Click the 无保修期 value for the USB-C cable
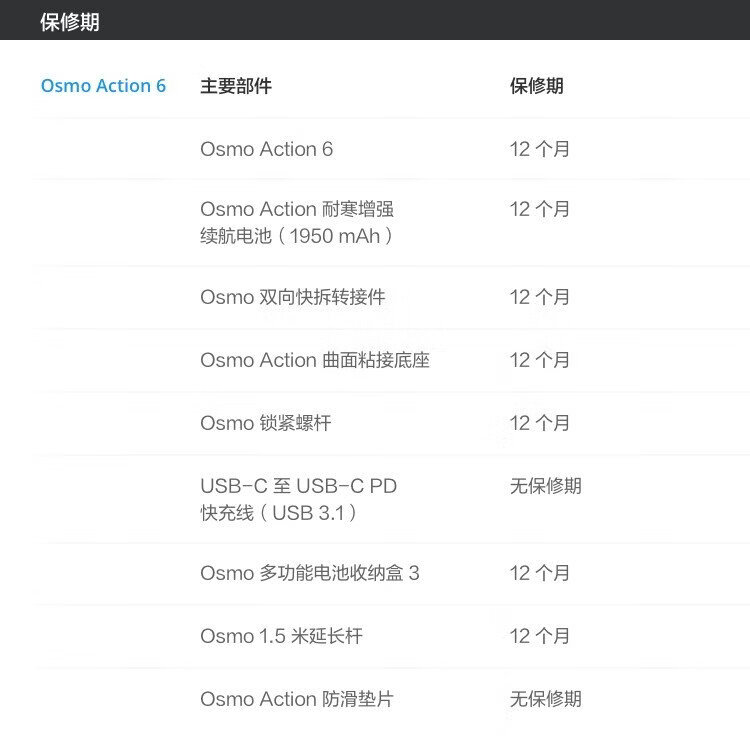 [x=545, y=486]
